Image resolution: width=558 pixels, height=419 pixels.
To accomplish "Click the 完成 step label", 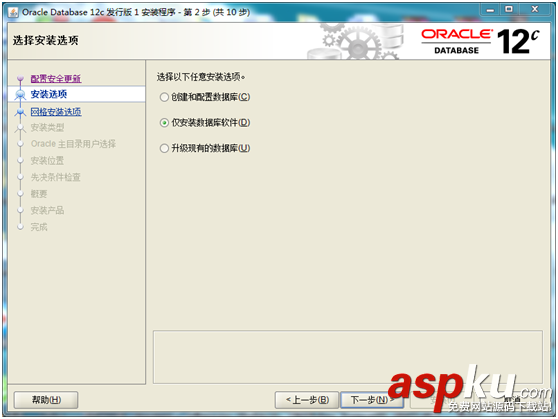I will click(x=39, y=227).
